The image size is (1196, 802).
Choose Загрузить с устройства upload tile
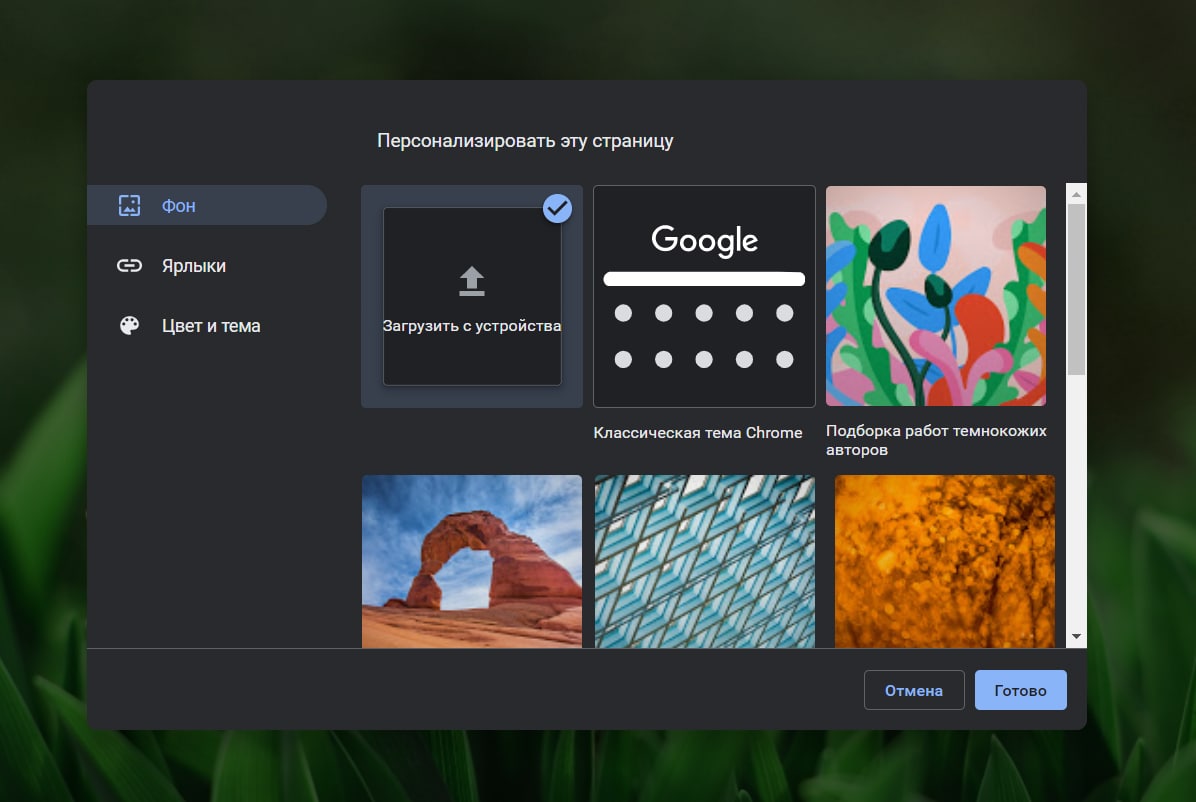(471, 296)
